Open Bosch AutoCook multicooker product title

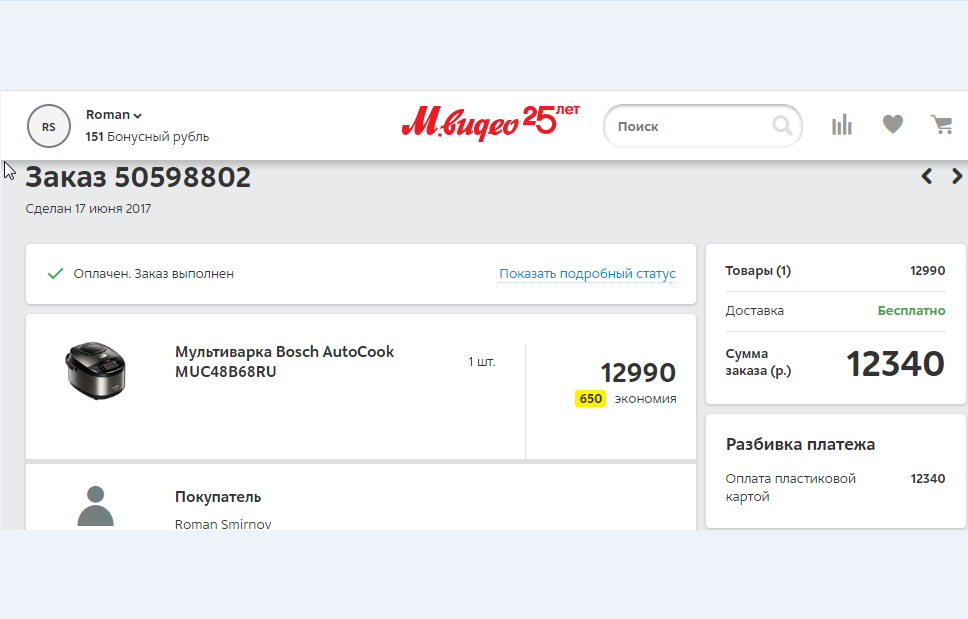[x=284, y=361]
